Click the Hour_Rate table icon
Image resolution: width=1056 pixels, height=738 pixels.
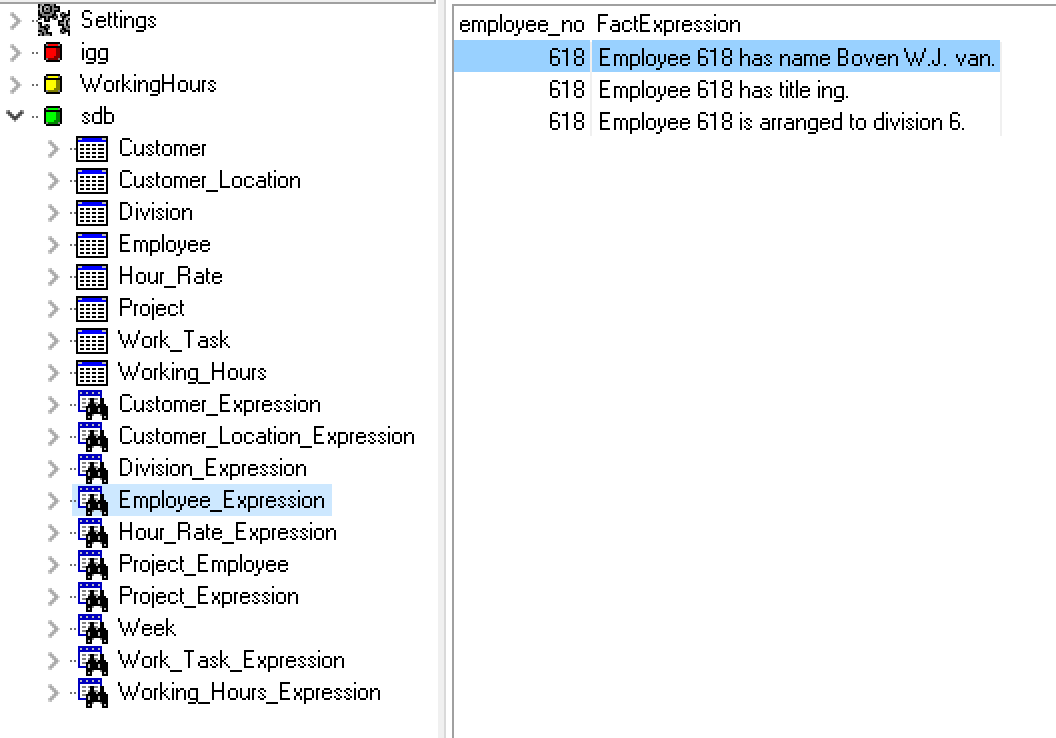coord(92,277)
